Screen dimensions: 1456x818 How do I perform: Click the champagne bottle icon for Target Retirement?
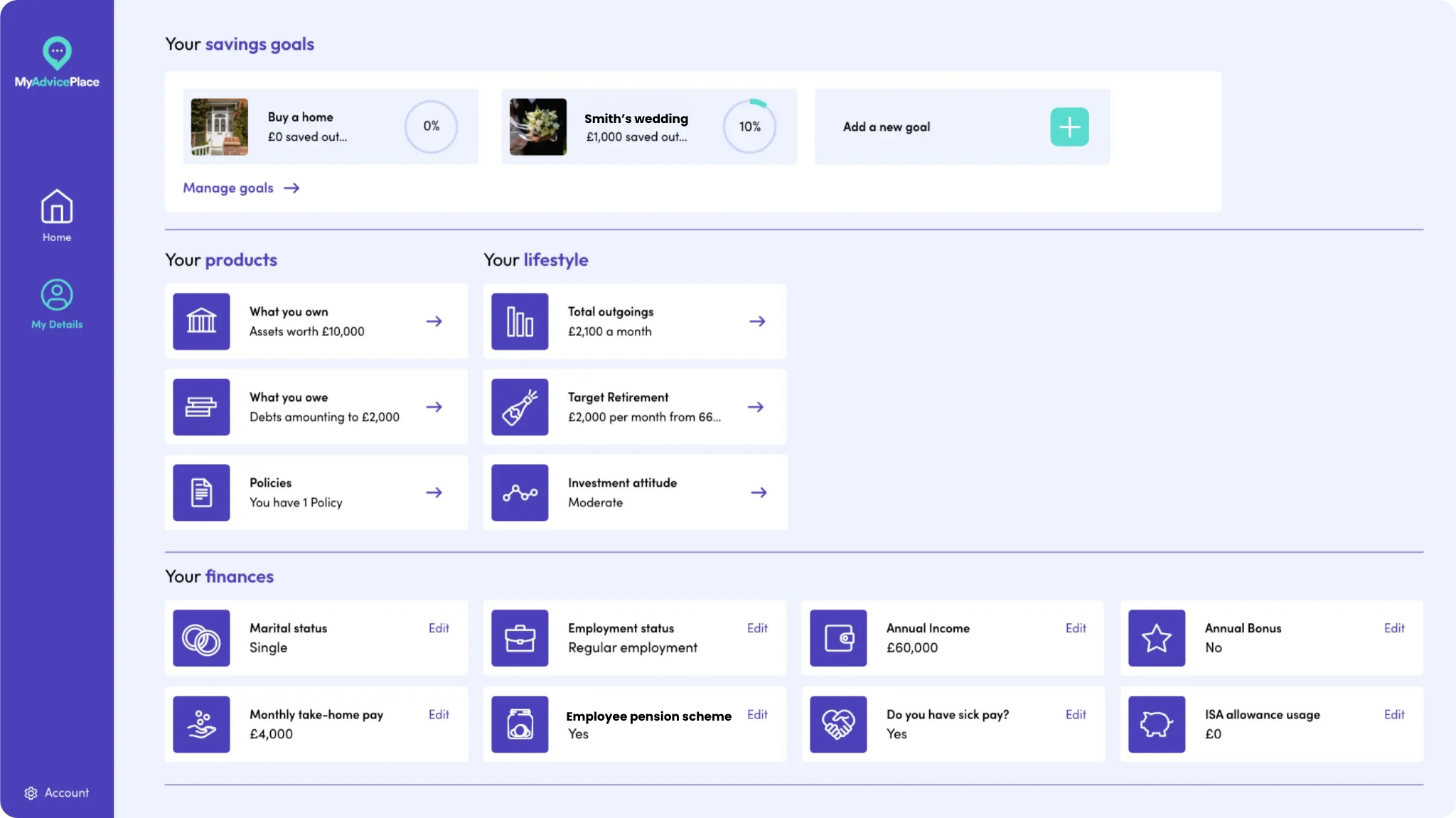520,407
